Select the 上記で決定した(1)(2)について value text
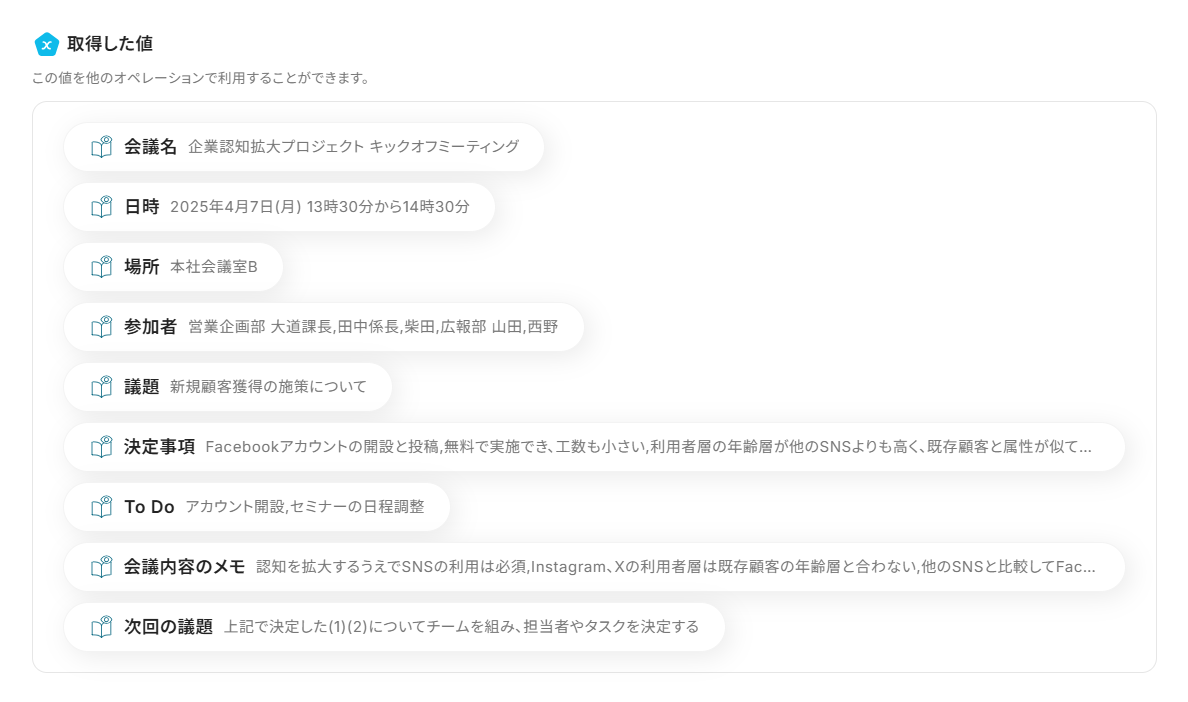This screenshot has width=1188, height=702. (x=460, y=627)
